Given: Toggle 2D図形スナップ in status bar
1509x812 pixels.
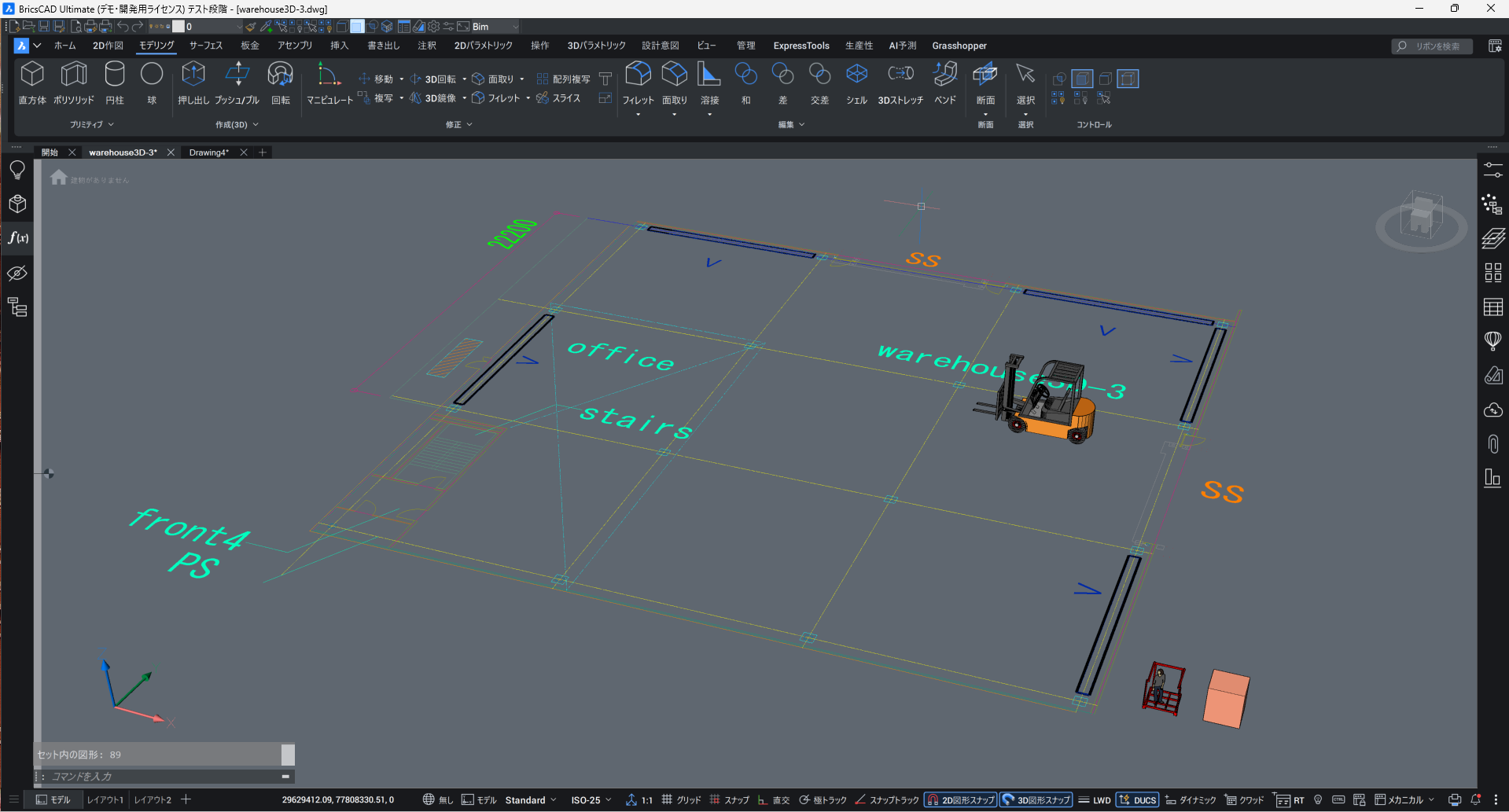Looking at the screenshot, I should tap(960, 800).
